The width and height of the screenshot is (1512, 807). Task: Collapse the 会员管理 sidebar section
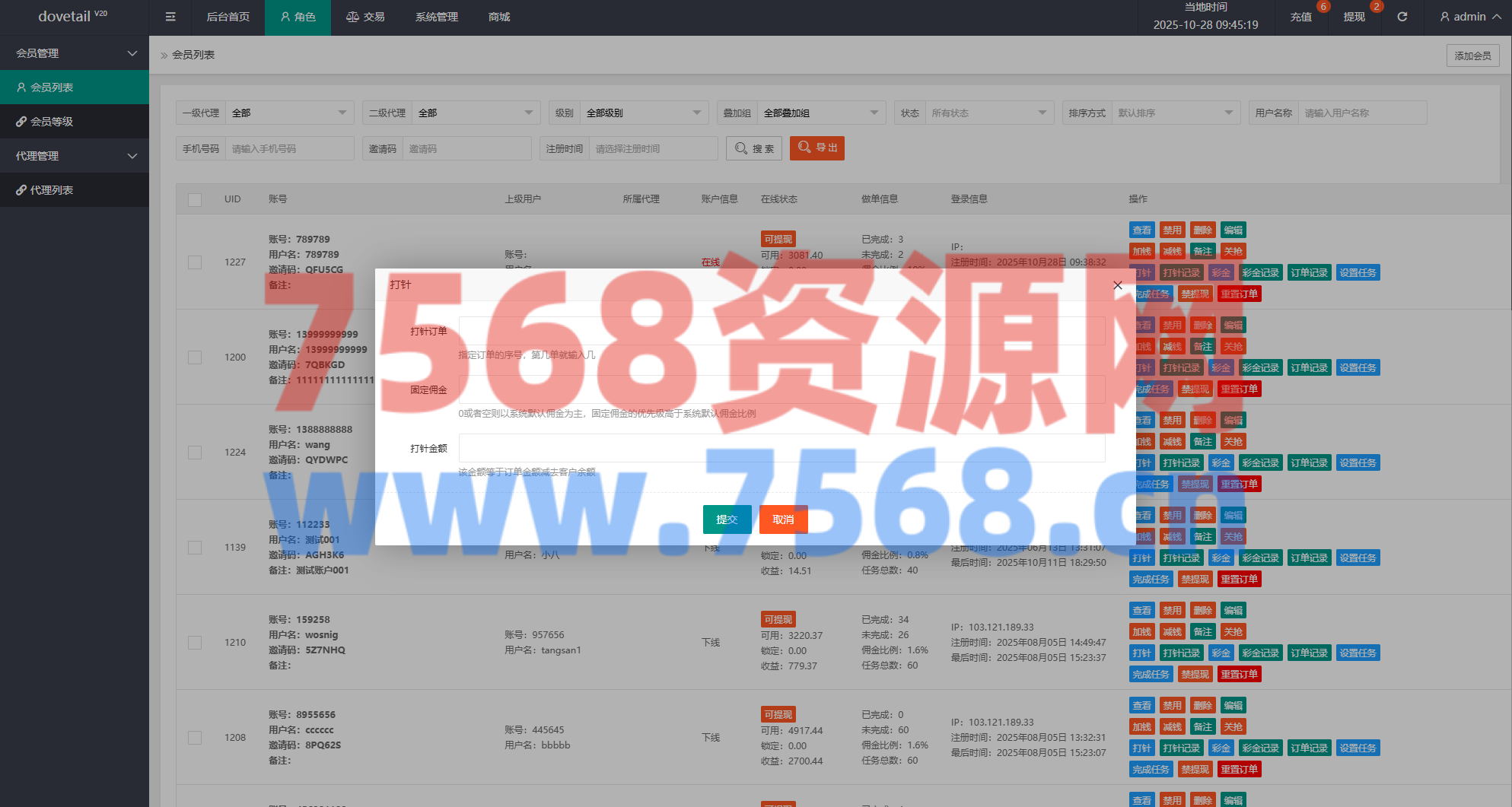point(75,53)
